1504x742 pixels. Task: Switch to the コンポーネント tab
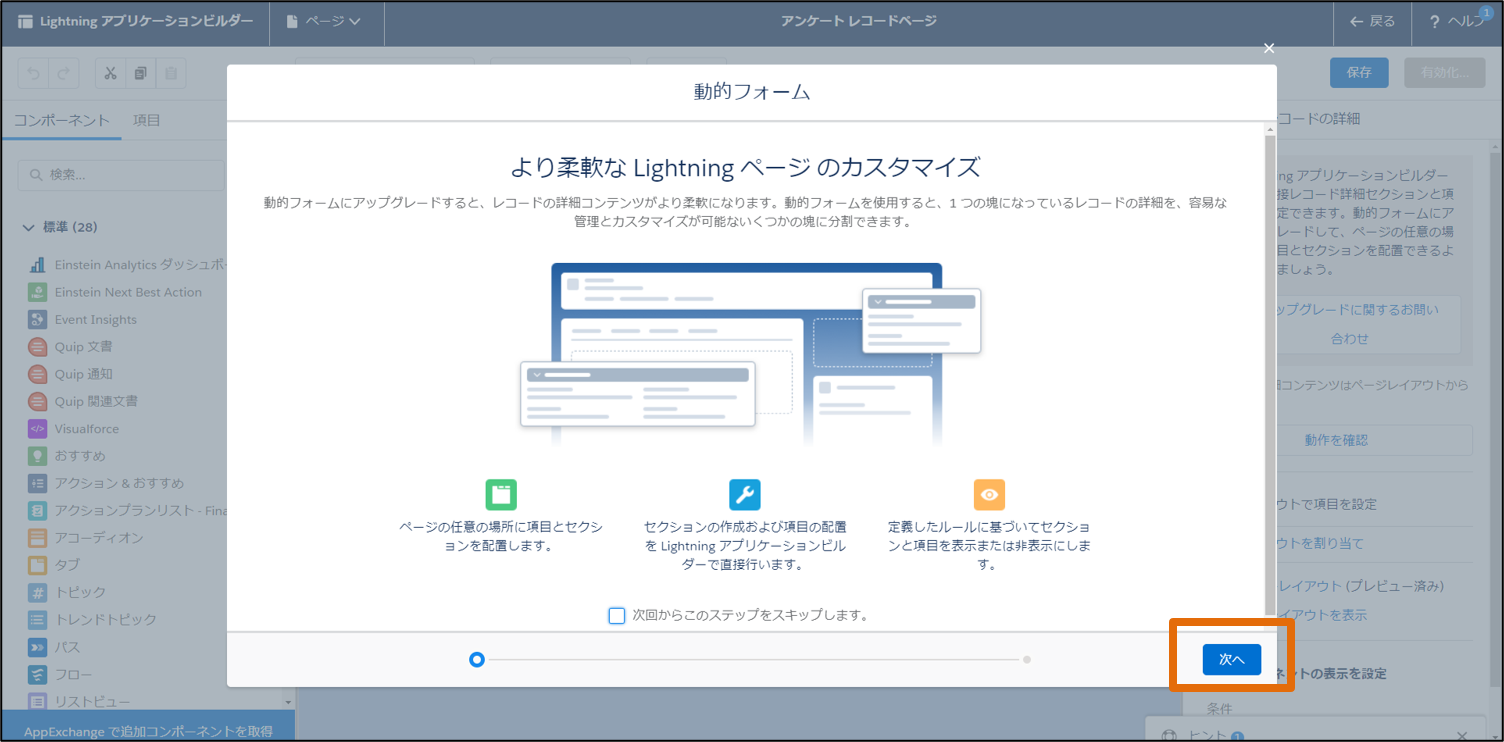[x=61, y=120]
